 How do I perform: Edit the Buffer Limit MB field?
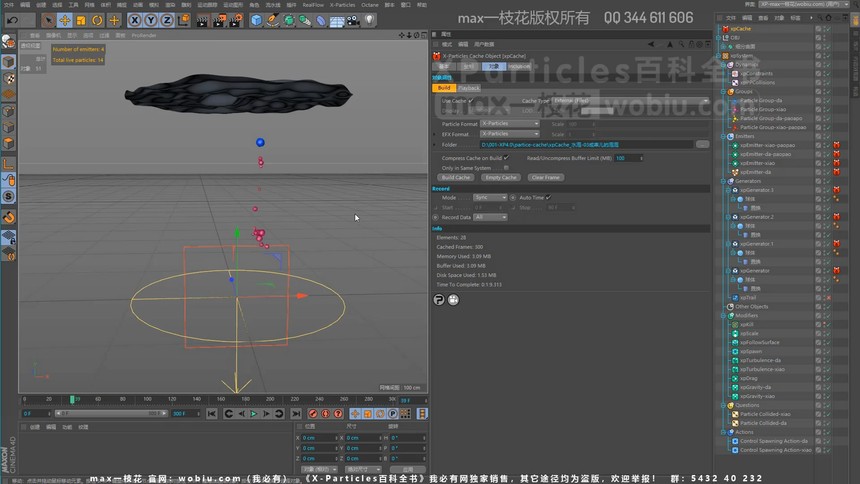(626, 158)
